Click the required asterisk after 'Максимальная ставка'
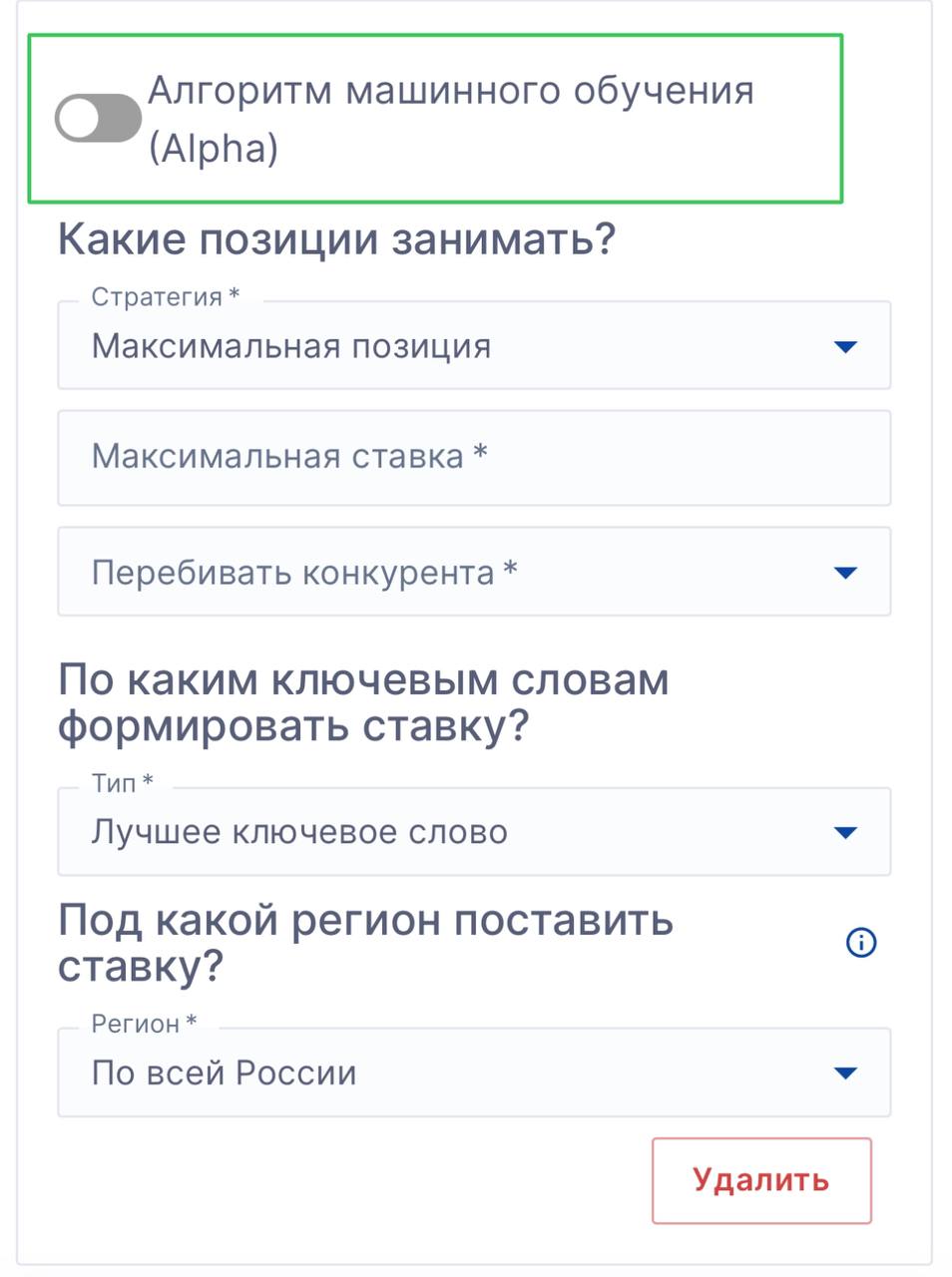 point(480,453)
